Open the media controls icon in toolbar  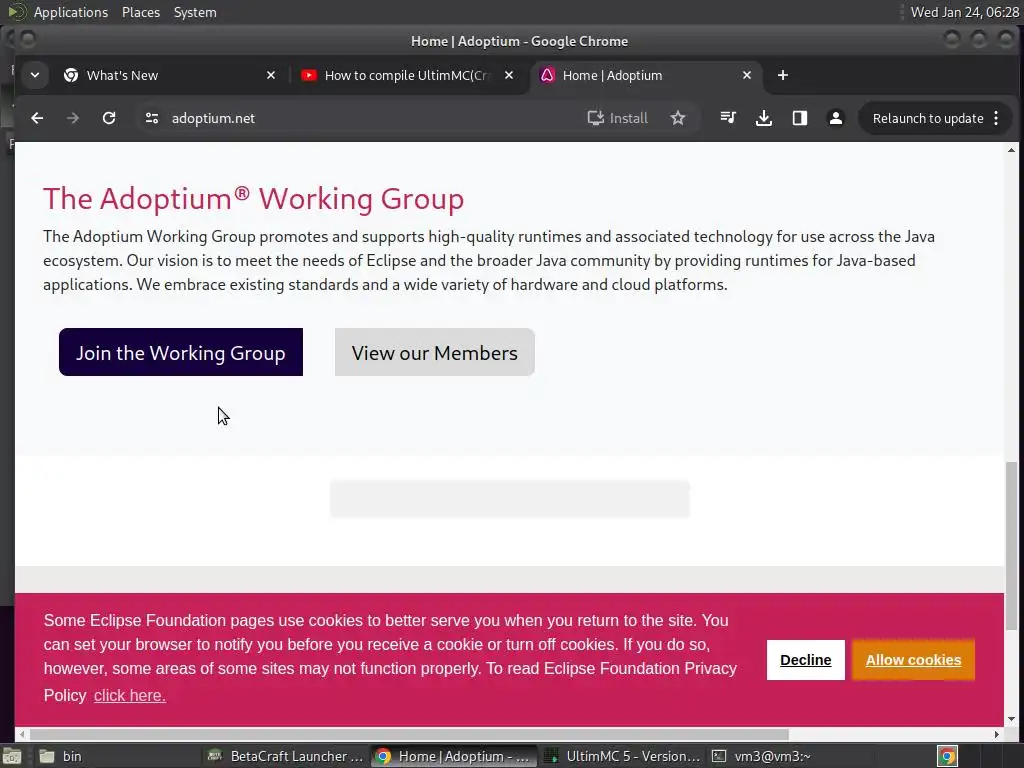tap(728, 118)
